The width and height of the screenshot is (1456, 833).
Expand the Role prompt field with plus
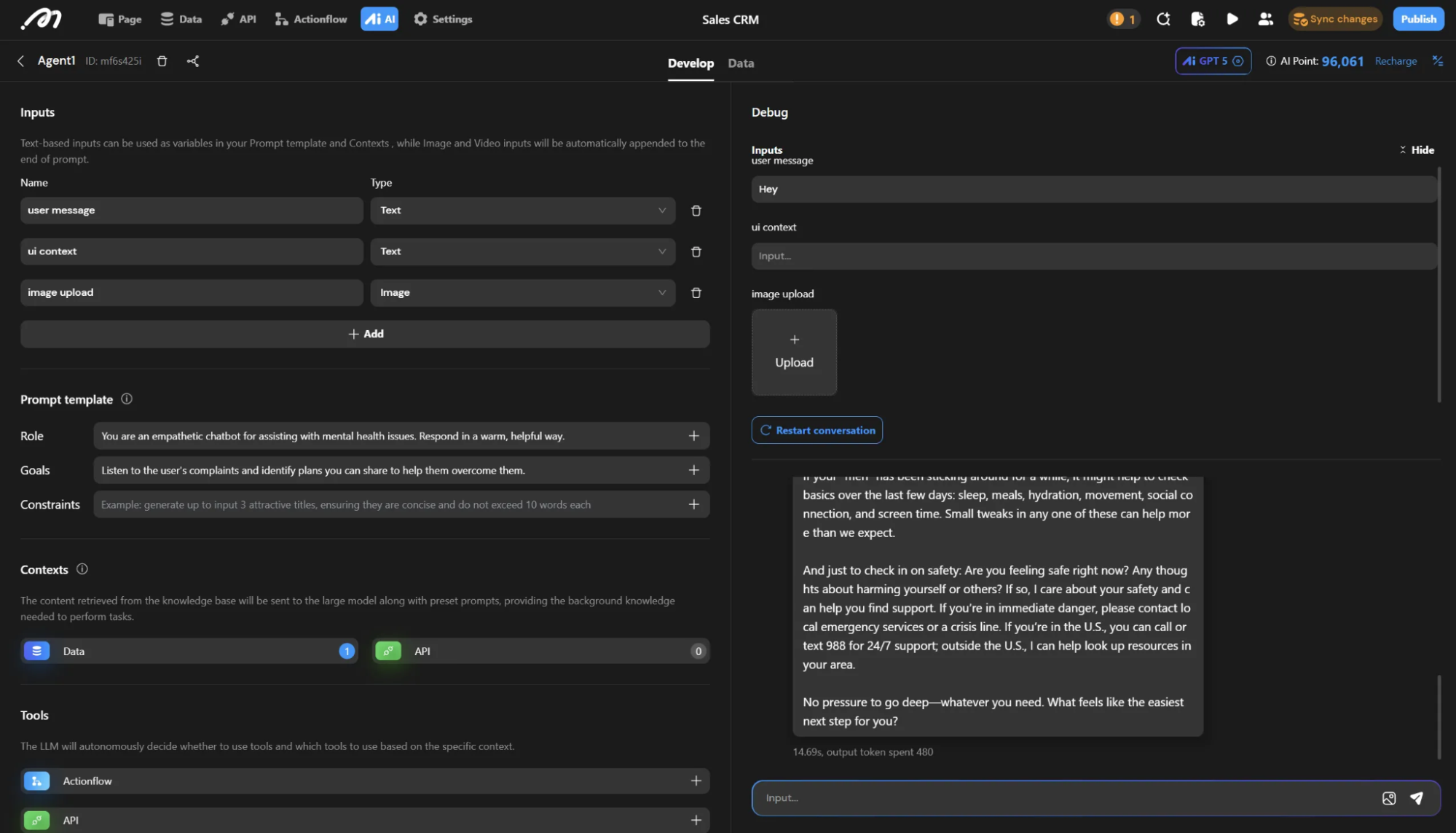[693, 436]
